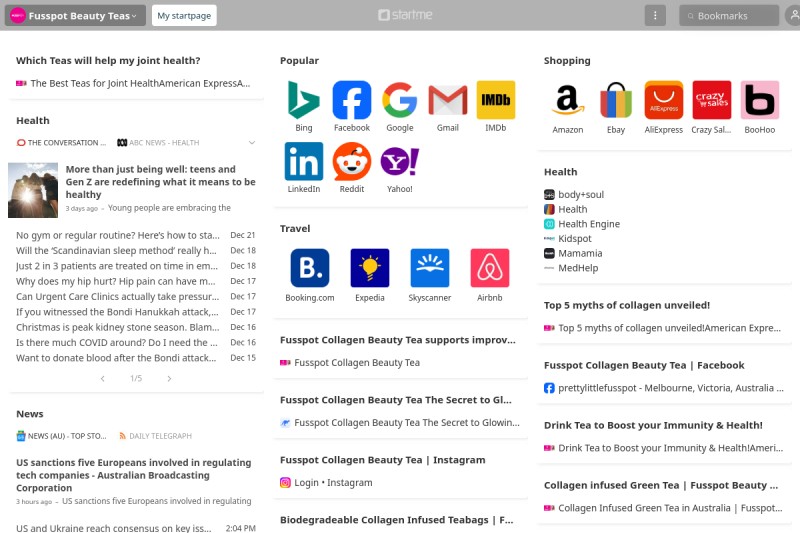Open the Facebook bookmark icon
Viewport: 800px width, 533px height.
point(352,100)
